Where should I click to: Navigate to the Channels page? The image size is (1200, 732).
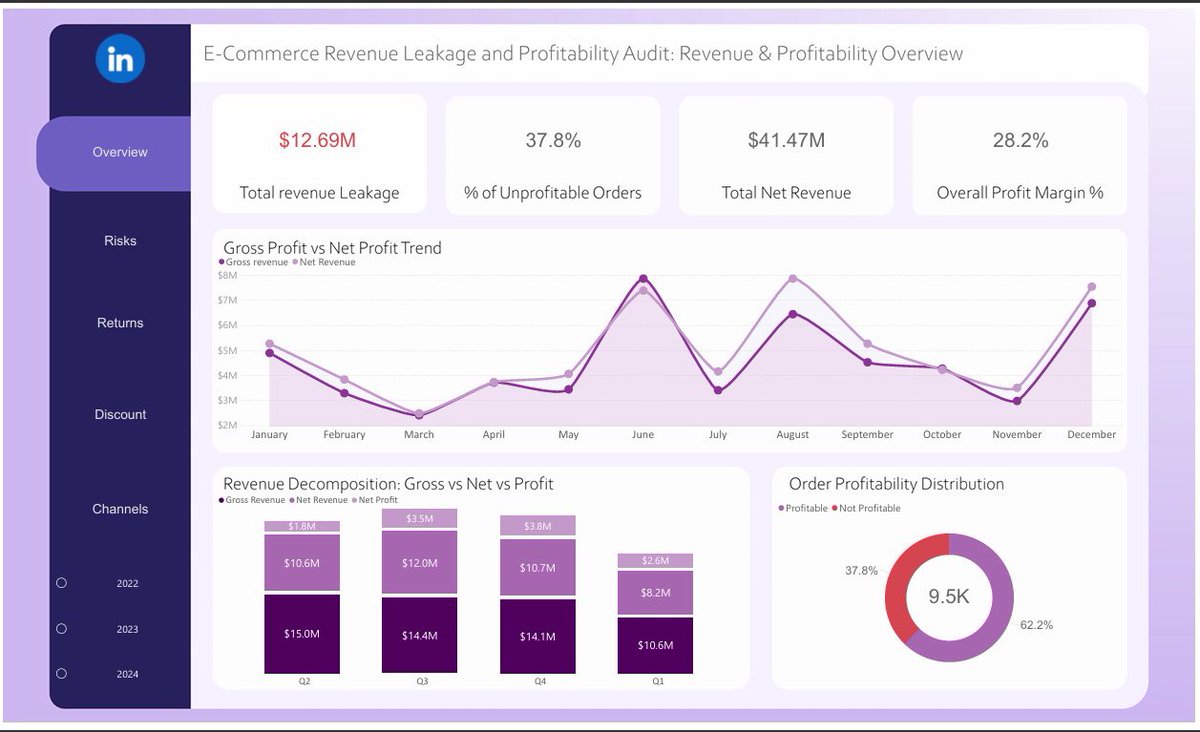tap(120, 509)
